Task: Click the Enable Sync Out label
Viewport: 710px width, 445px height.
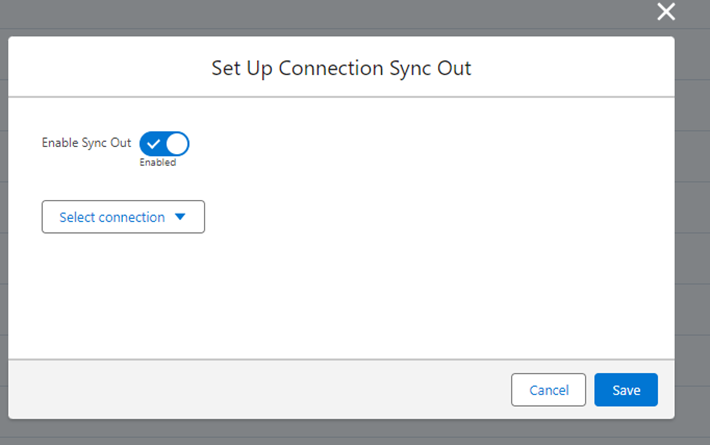Action: coord(86,143)
